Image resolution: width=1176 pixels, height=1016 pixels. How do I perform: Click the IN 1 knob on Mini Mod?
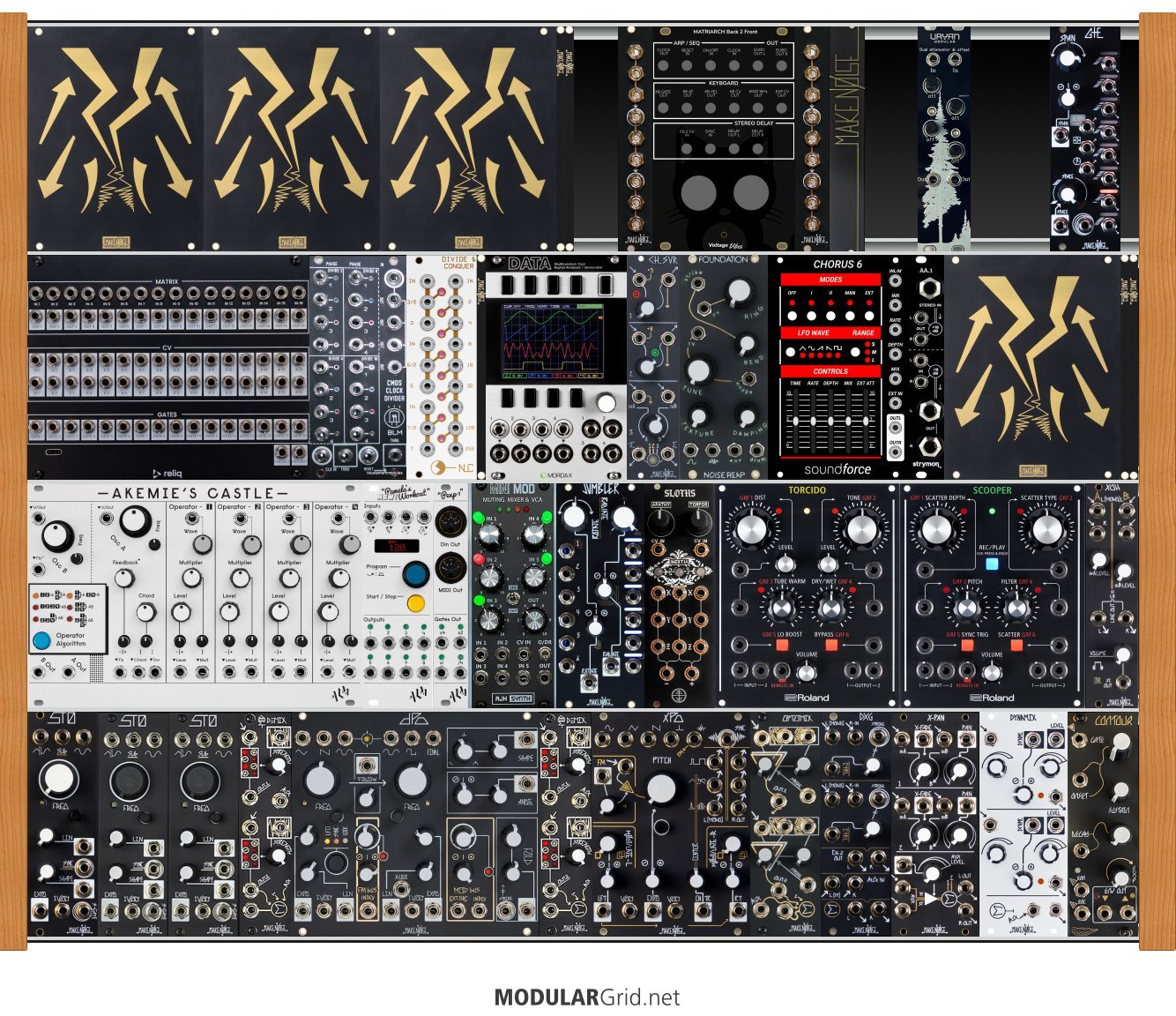[490, 537]
